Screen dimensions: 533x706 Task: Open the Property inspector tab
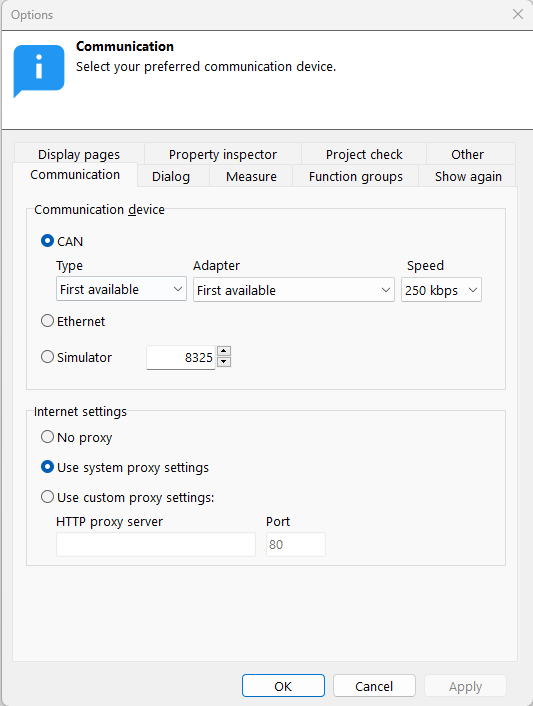[223, 154]
